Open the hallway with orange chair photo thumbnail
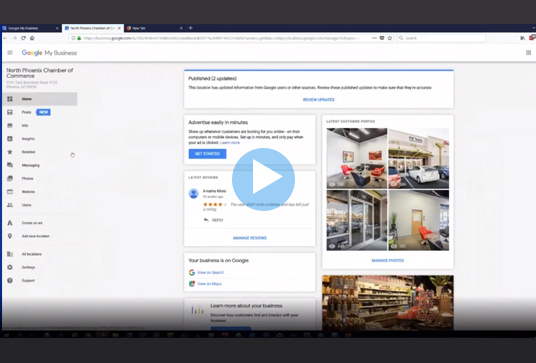Image resolution: width=536 pixels, height=363 pixels. click(419, 220)
